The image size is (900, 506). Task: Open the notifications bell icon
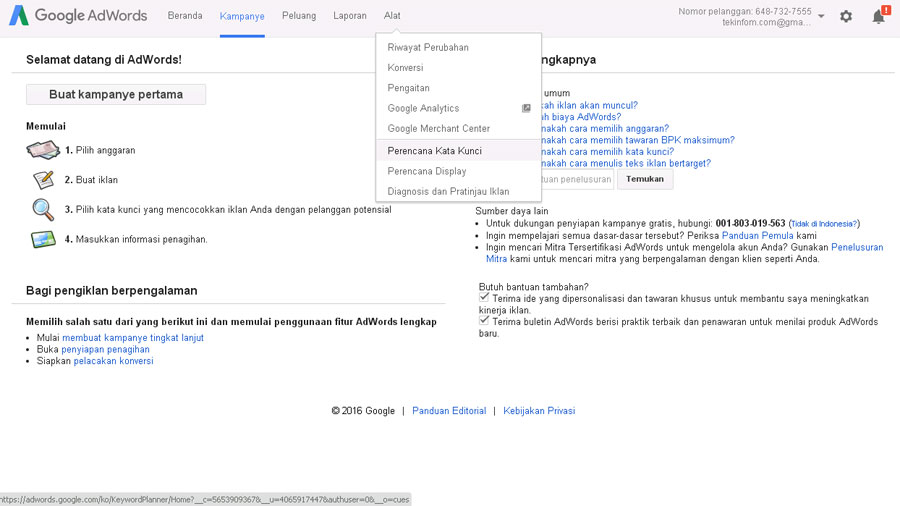pos(879,15)
